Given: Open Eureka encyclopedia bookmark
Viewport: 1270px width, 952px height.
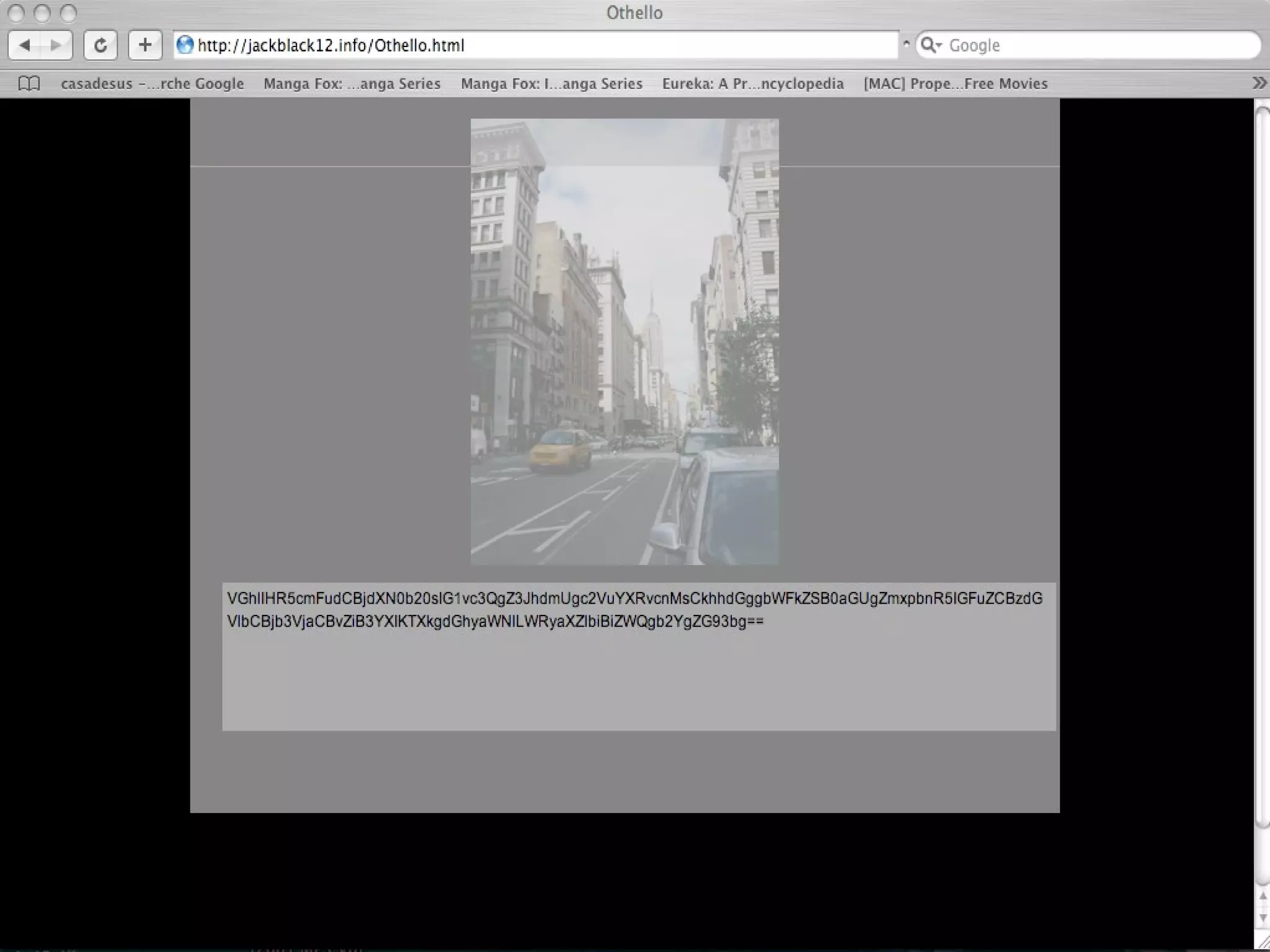Looking at the screenshot, I should (x=752, y=84).
